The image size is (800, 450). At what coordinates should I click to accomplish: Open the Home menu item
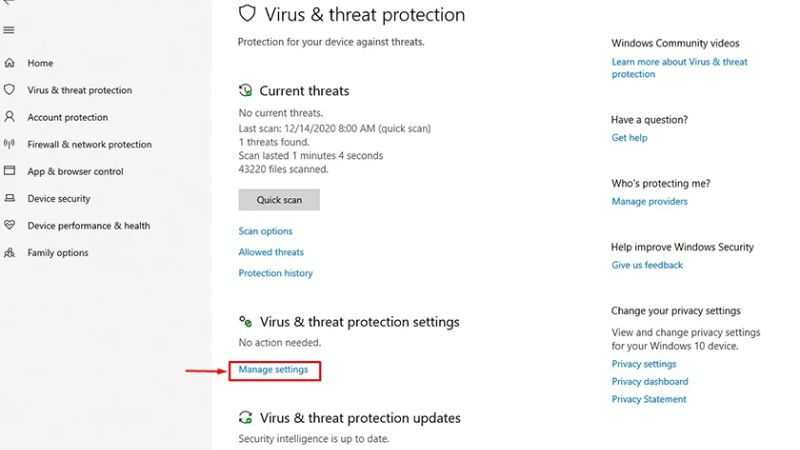click(x=40, y=63)
